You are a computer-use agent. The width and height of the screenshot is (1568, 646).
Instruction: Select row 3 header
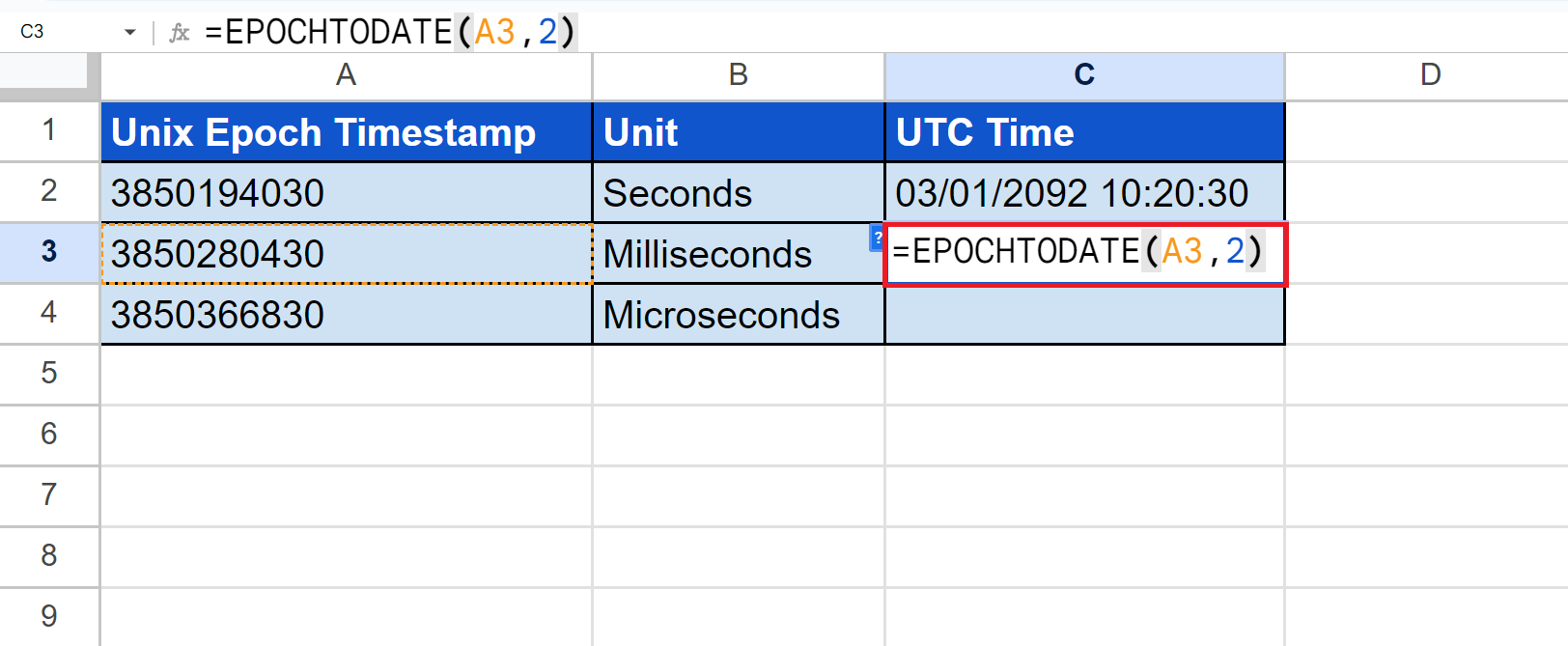48,252
